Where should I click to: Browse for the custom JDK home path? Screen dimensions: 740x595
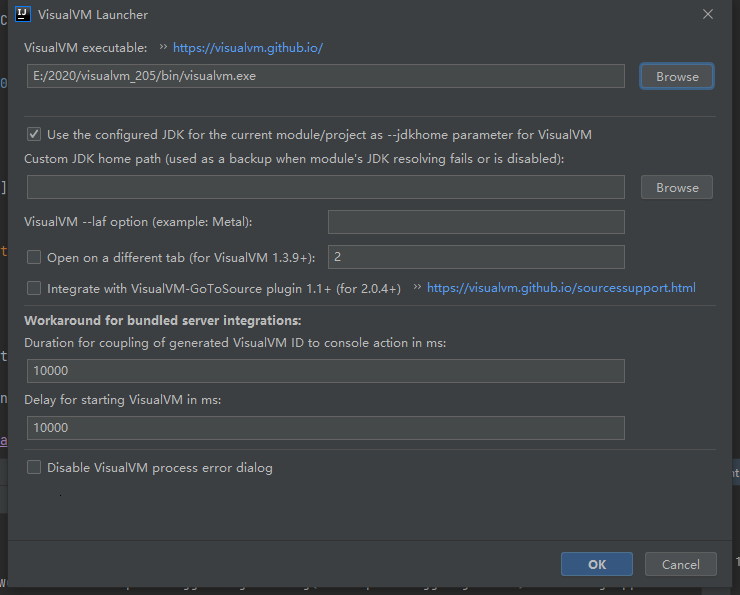click(x=677, y=187)
